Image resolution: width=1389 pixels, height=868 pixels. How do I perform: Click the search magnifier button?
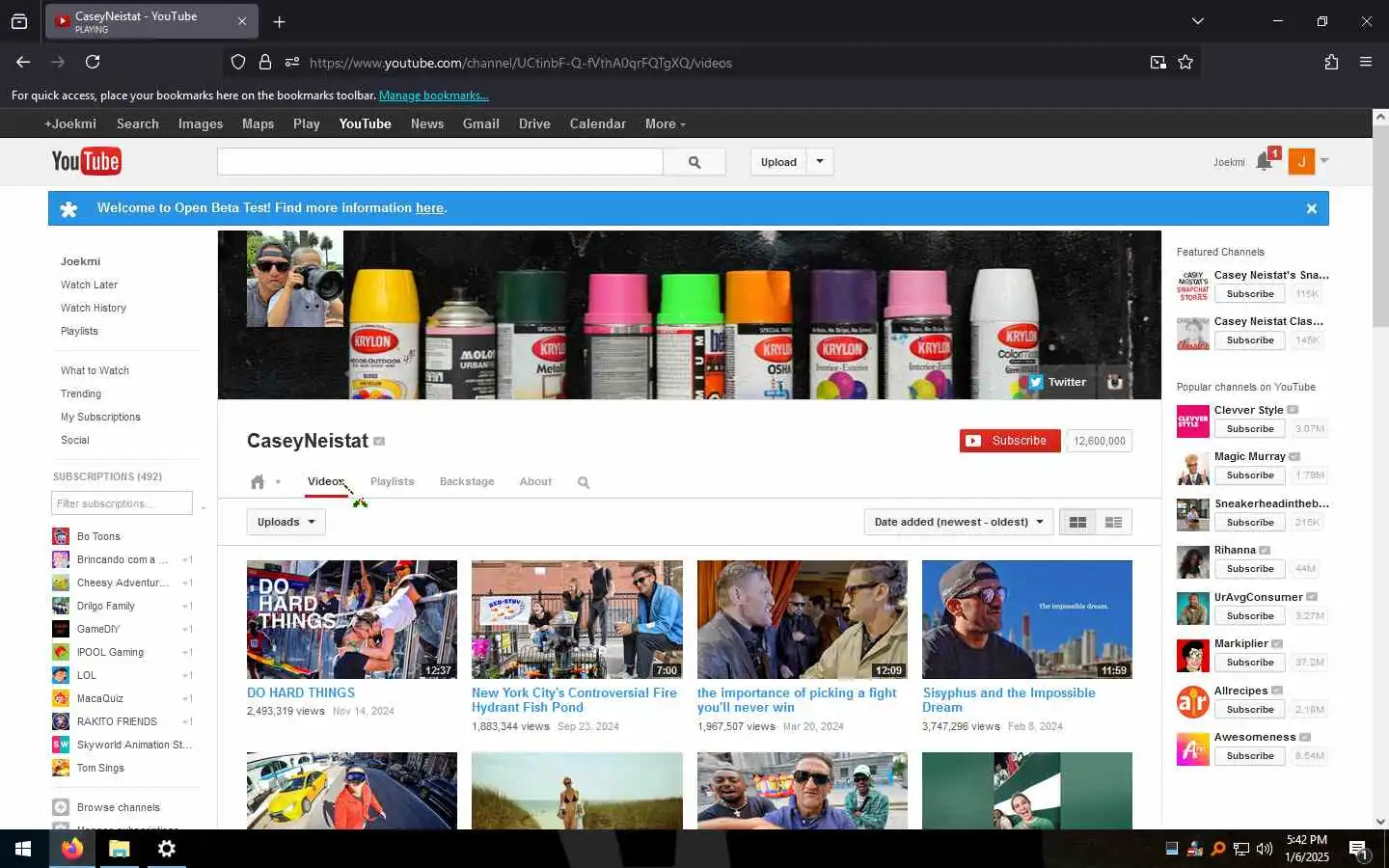tap(694, 162)
